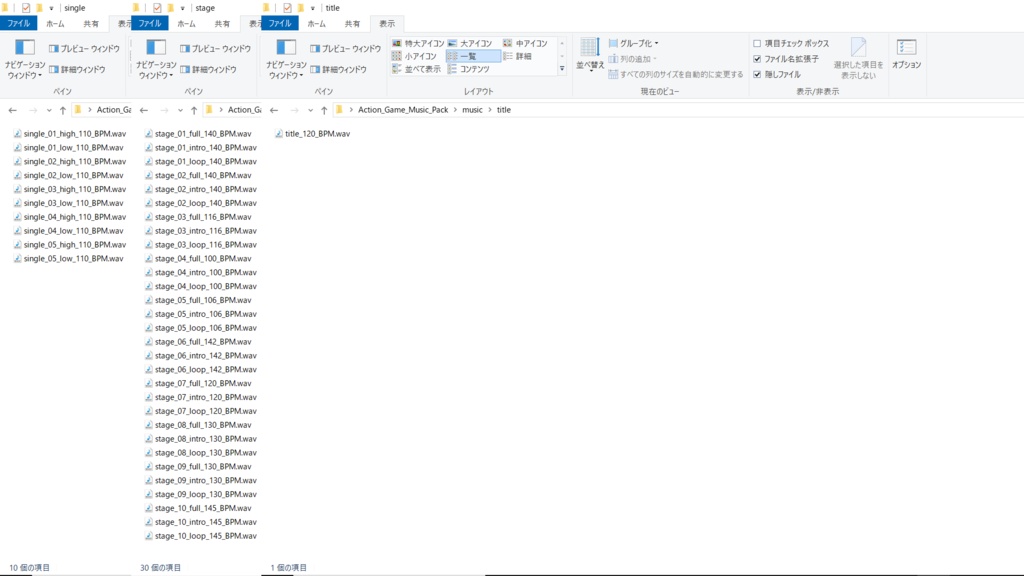Open View (表示) tab in title window

coord(387,24)
